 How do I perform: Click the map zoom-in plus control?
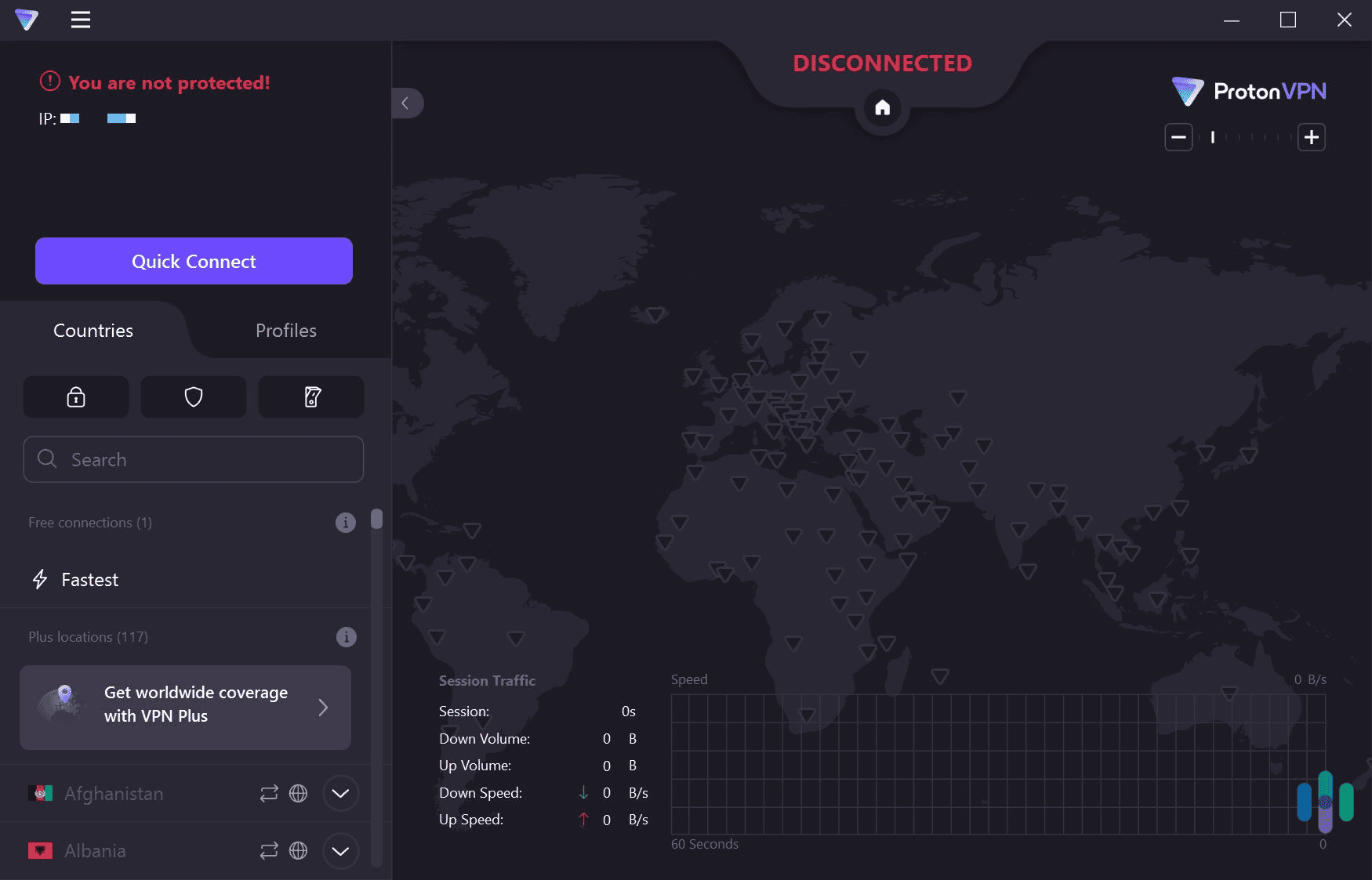(1311, 136)
